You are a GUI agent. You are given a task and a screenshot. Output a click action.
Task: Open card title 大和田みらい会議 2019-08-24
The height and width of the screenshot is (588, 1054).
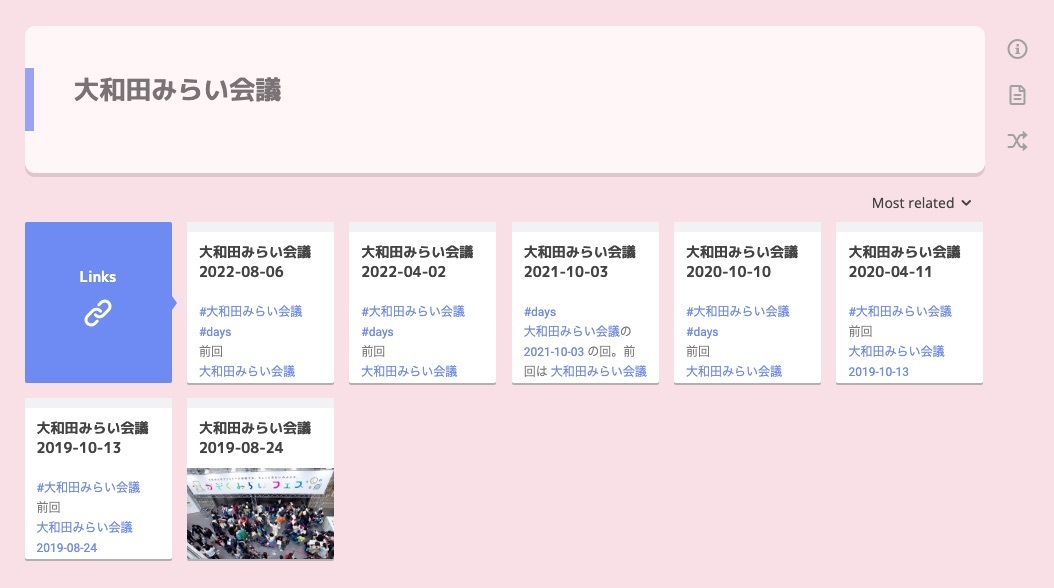click(255, 437)
